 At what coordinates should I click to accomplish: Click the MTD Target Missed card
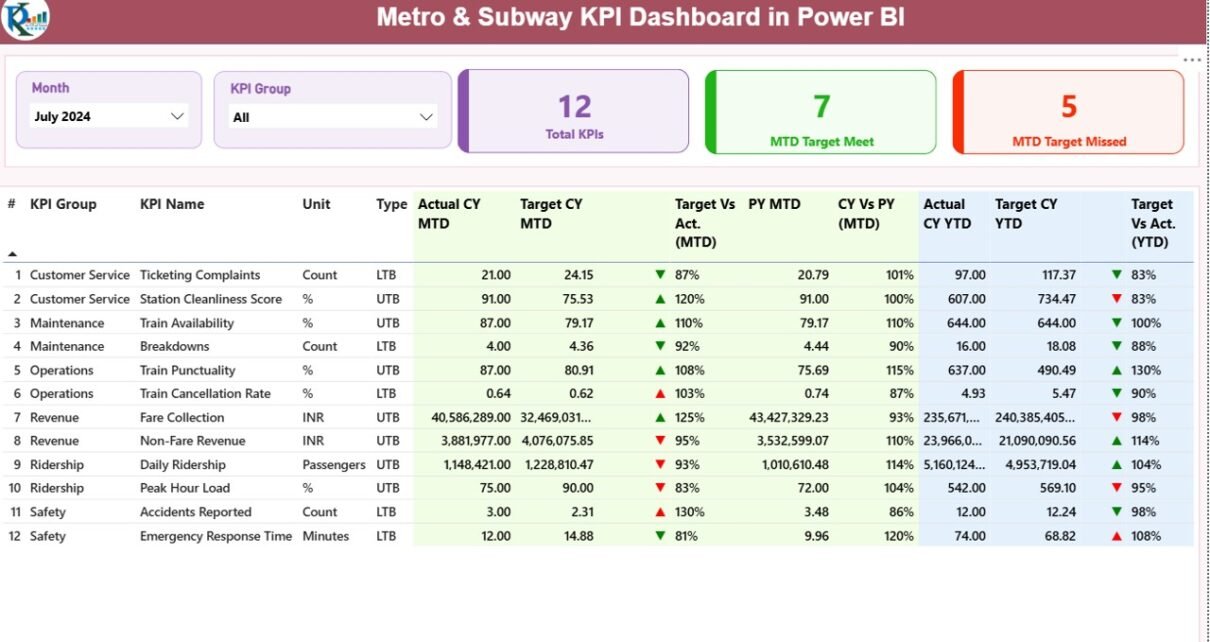coord(1068,111)
